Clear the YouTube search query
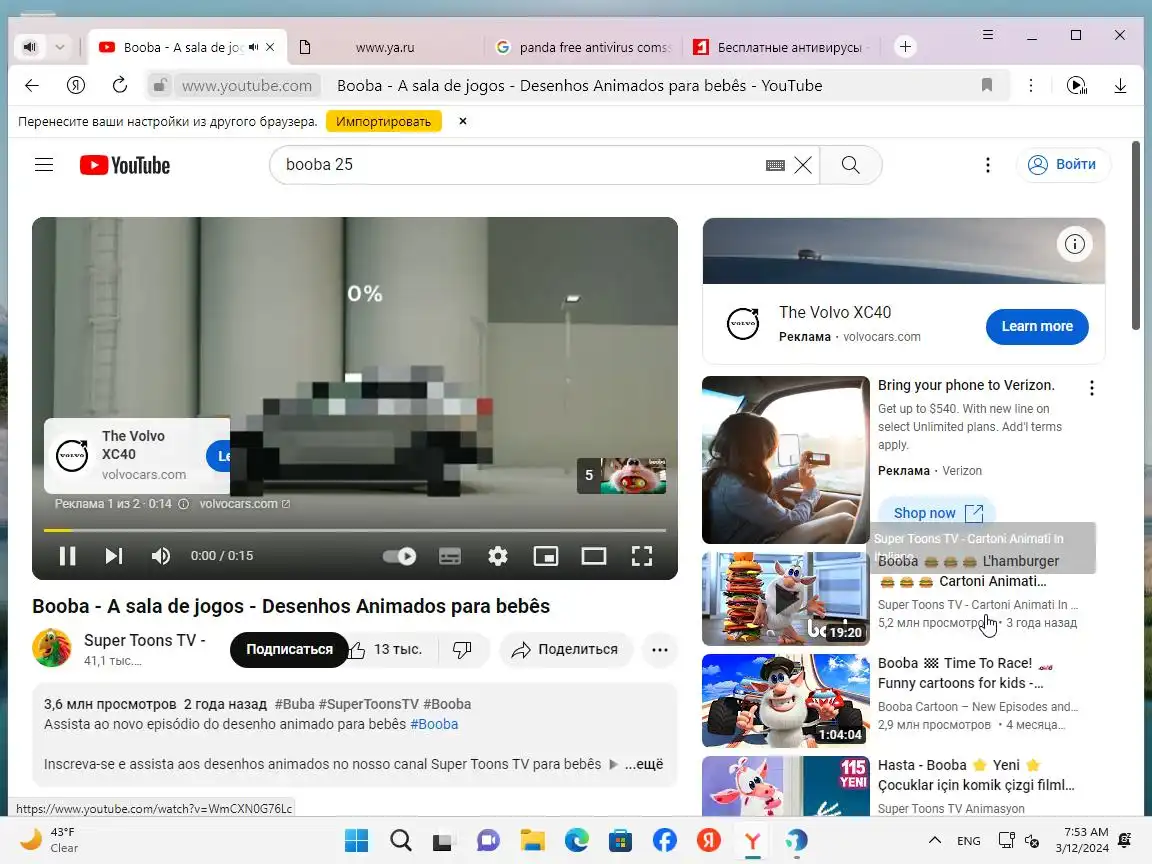The image size is (1152, 864). [x=803, y=165]
